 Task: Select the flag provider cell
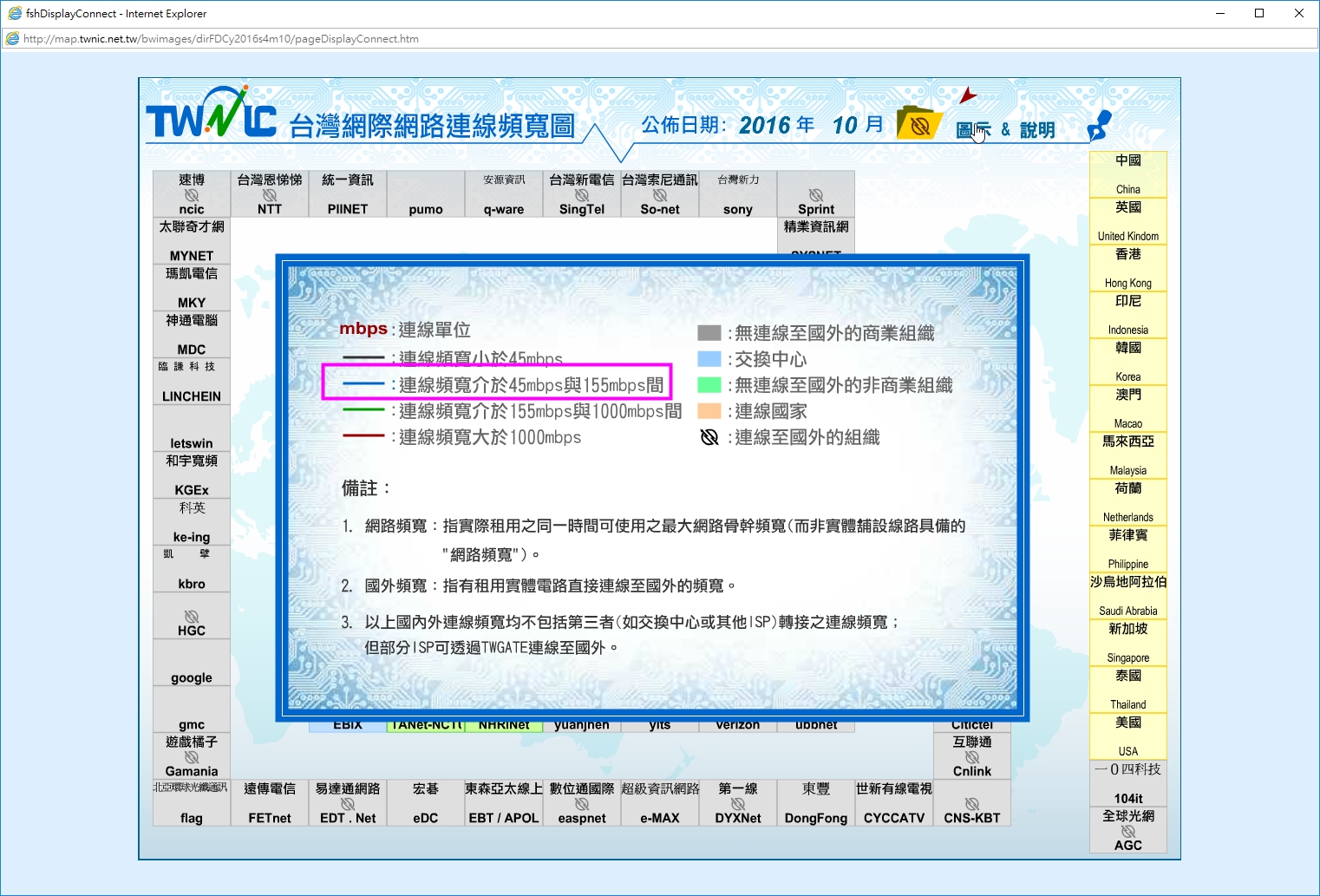point(192,802)
